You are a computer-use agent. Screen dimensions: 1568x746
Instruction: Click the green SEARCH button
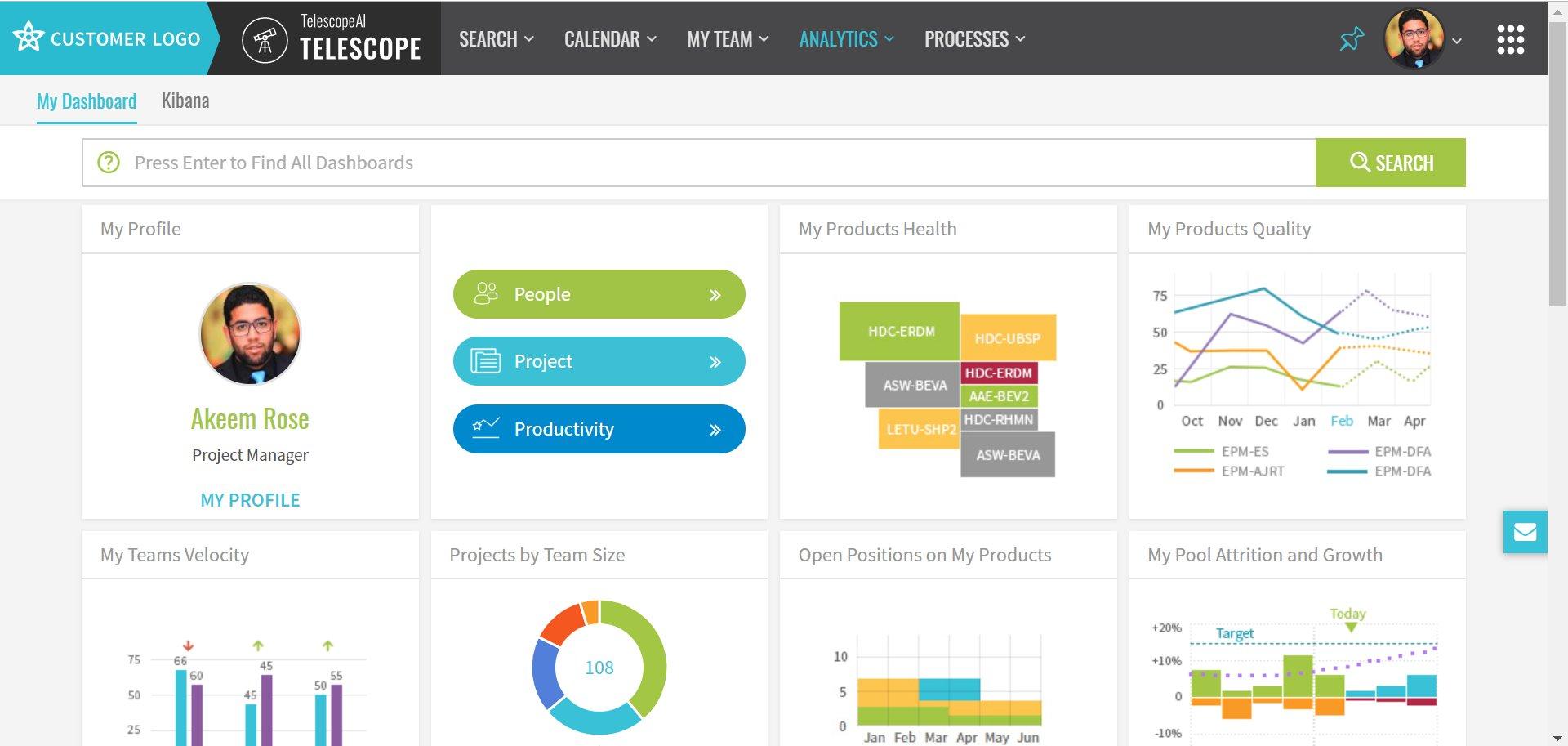pos(1391,162)
